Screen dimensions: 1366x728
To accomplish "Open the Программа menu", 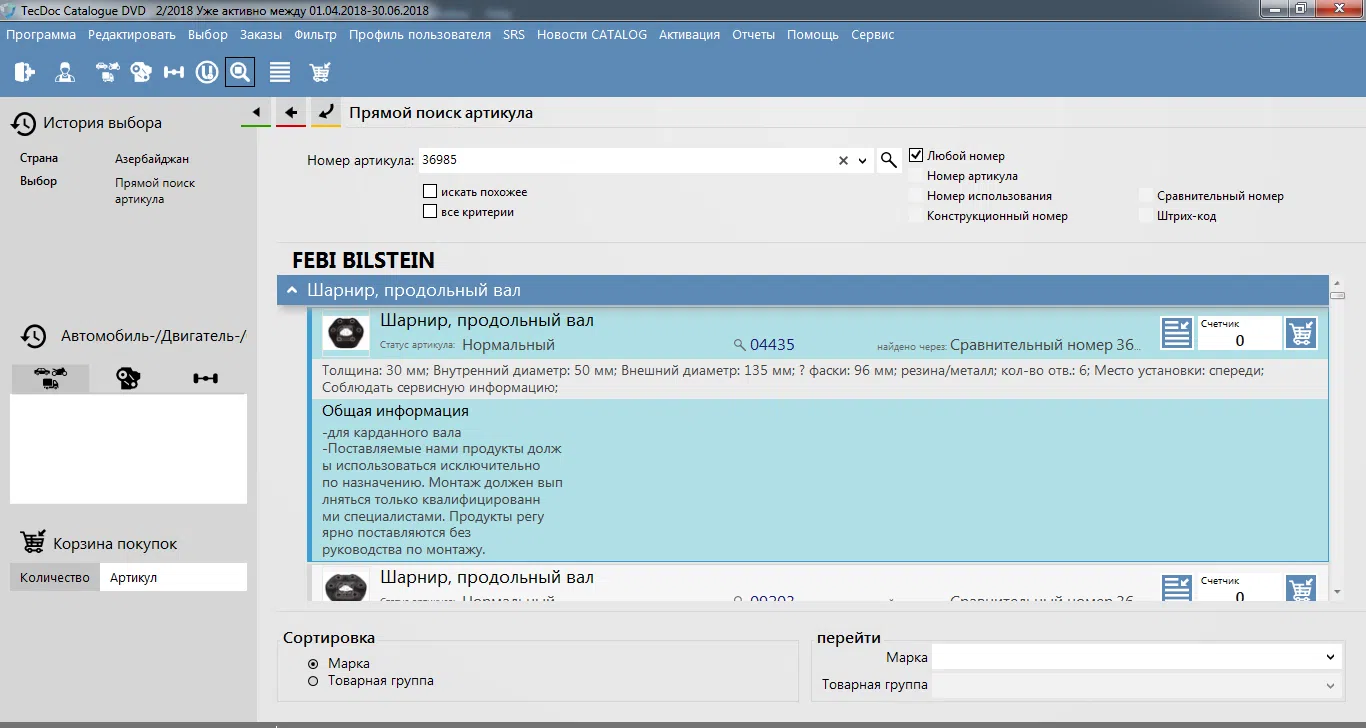I will (41, 34).
